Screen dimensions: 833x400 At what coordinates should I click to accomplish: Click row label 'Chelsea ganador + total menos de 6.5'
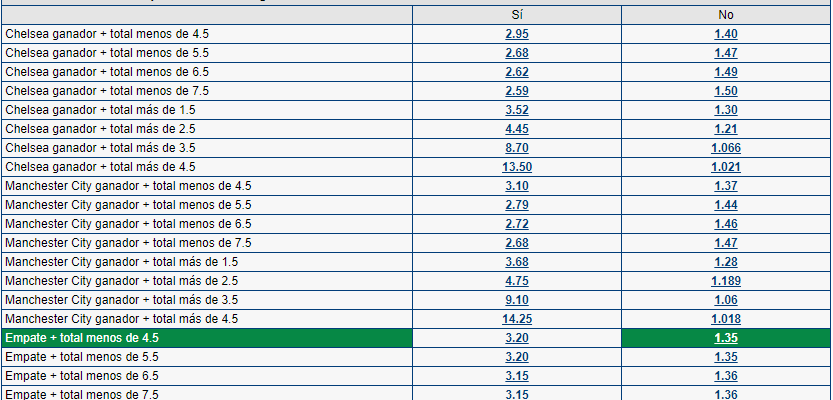pyautogui.click(x=107, y=72)
